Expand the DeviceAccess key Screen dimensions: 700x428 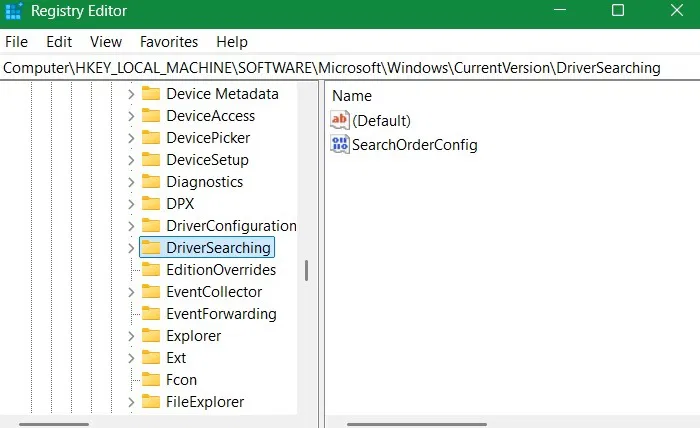(131, 116)
